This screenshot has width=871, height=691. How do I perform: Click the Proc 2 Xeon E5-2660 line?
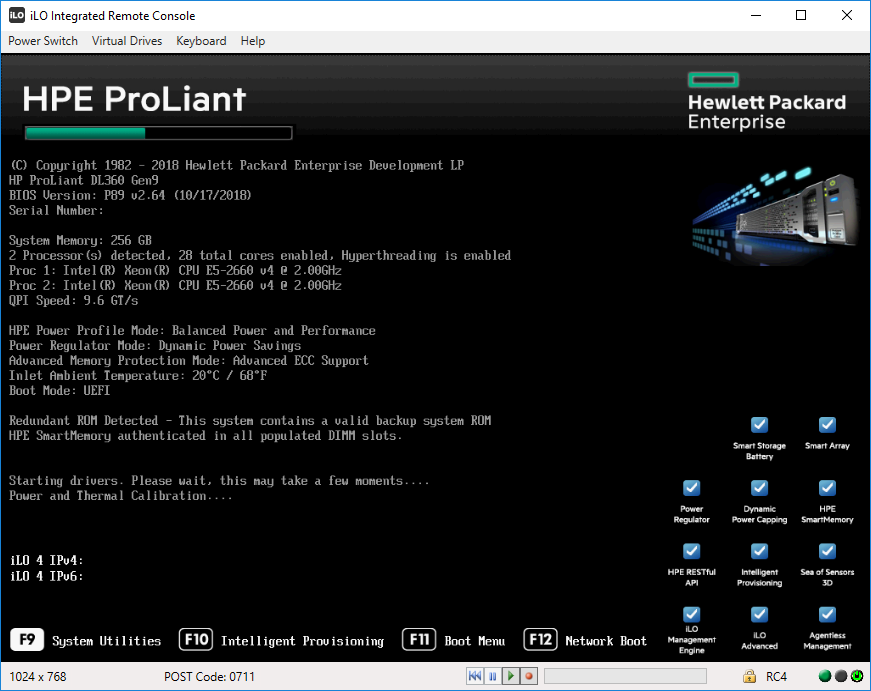click(x=175, y=286)
